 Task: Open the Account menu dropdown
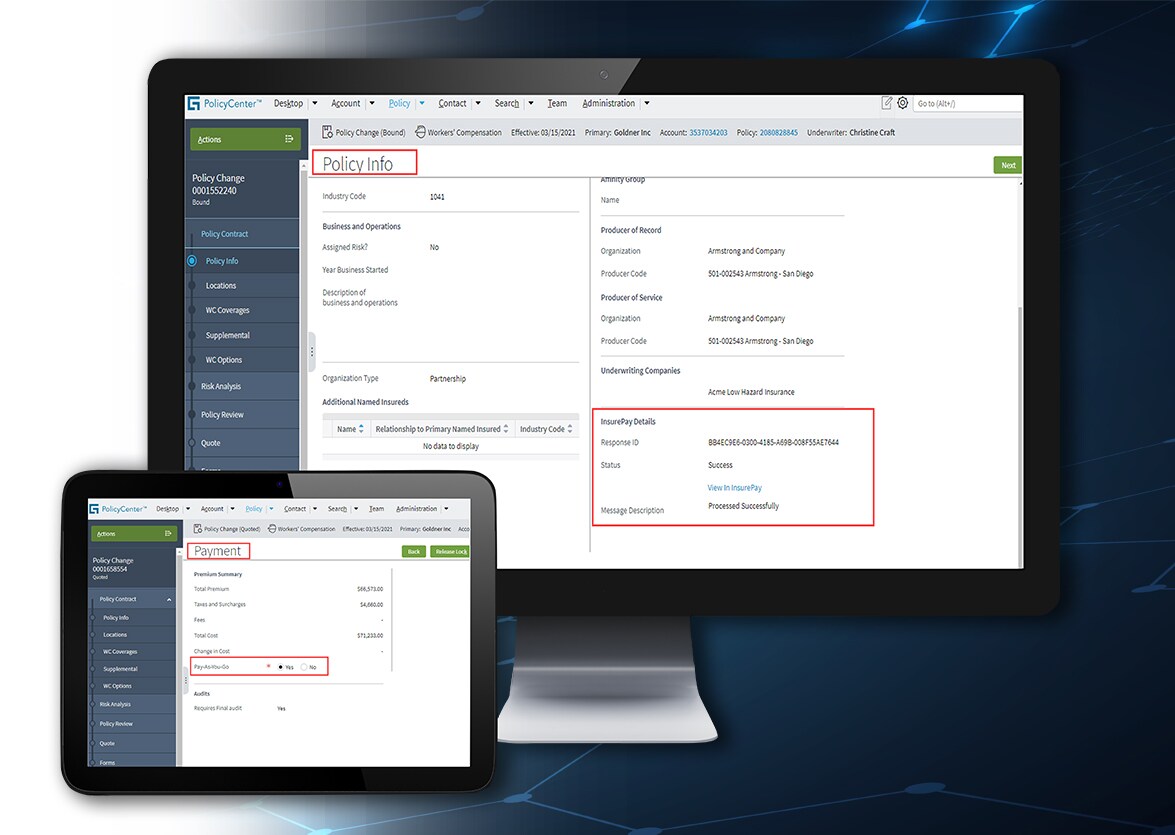[x=345, y=103]
